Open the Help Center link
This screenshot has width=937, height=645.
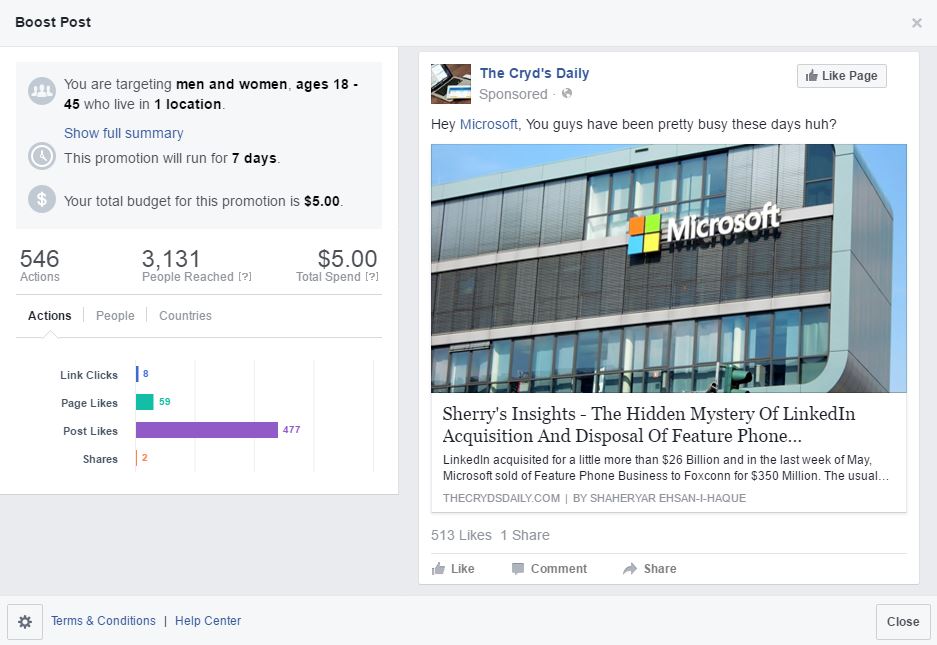(x=208, y=621)
